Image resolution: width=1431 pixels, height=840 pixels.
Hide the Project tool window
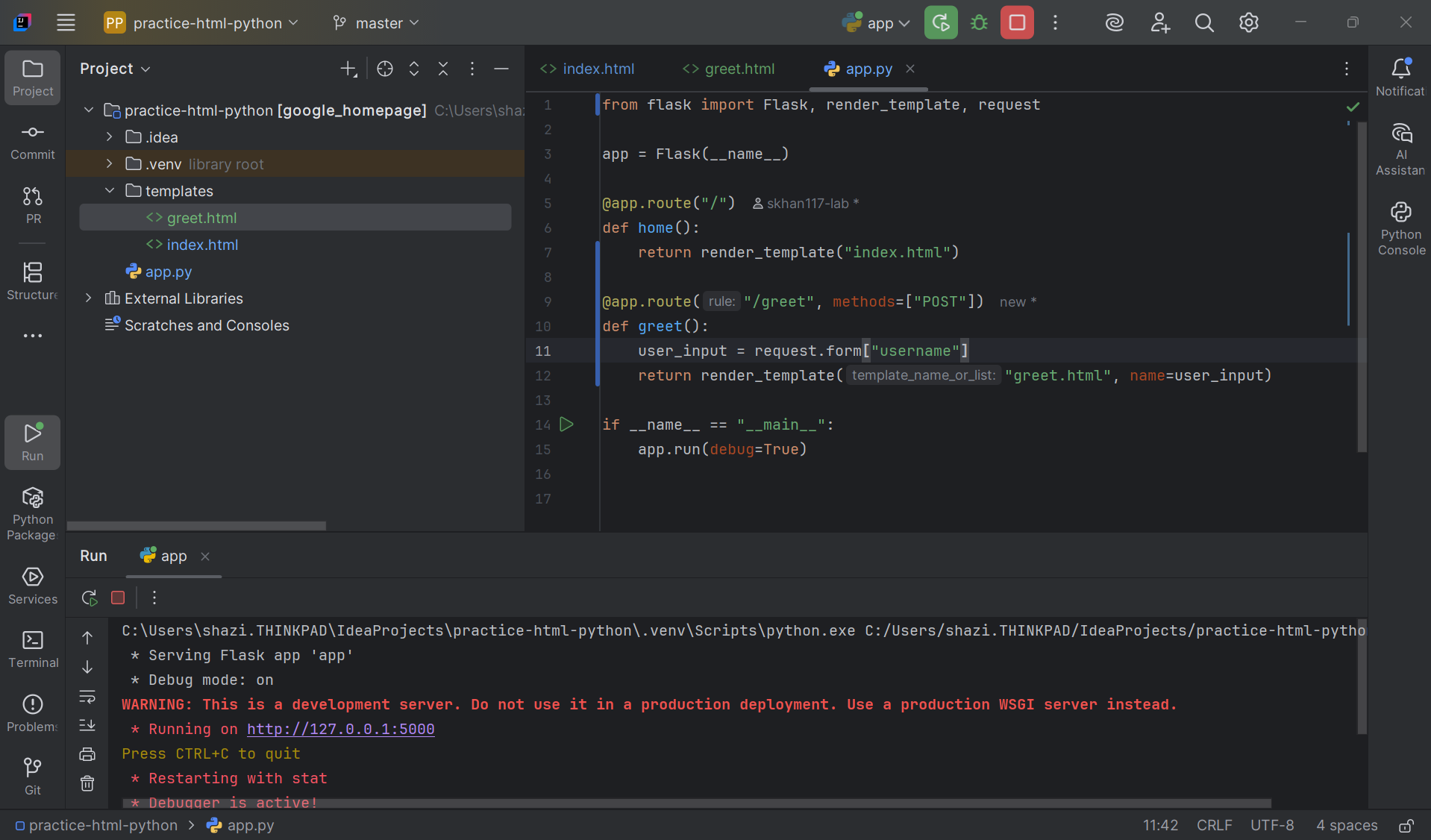coord(501,69)
